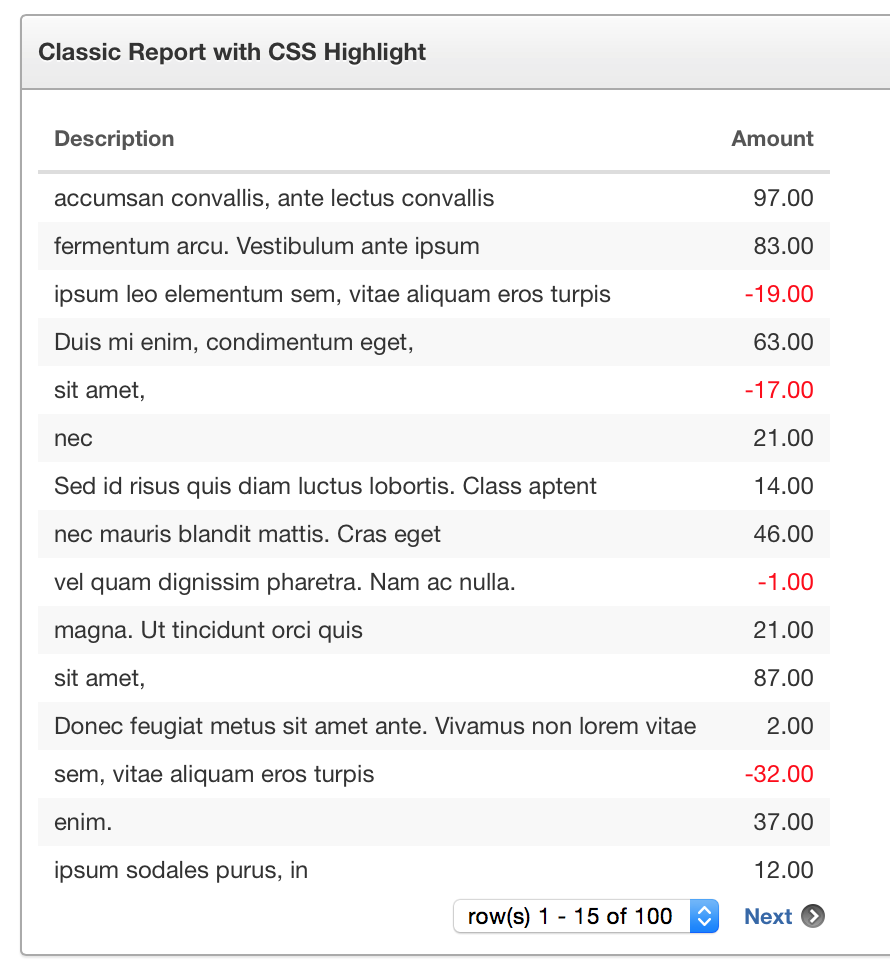Click the red -19.00 amount

[779, 294]
